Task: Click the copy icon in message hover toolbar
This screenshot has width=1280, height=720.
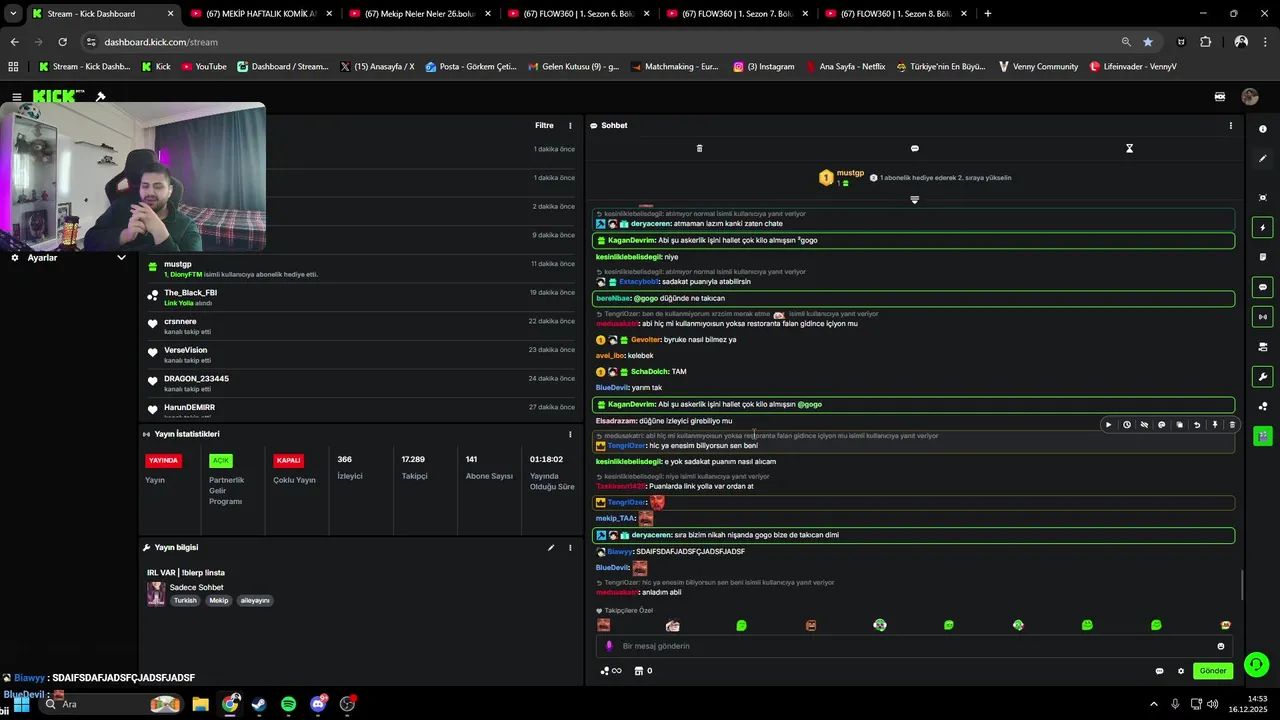Action: [x=1179, y=425]
